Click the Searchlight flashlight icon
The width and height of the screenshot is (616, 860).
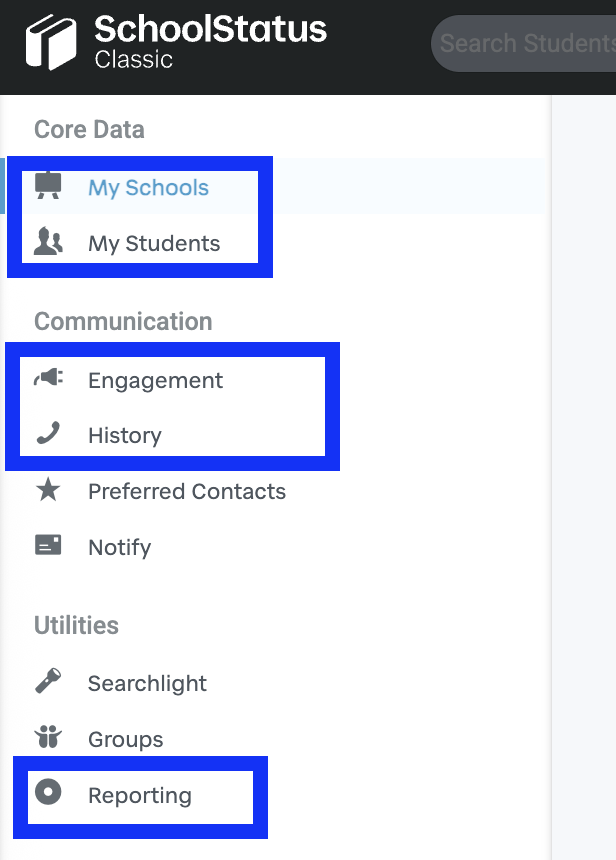click(48, 682)
